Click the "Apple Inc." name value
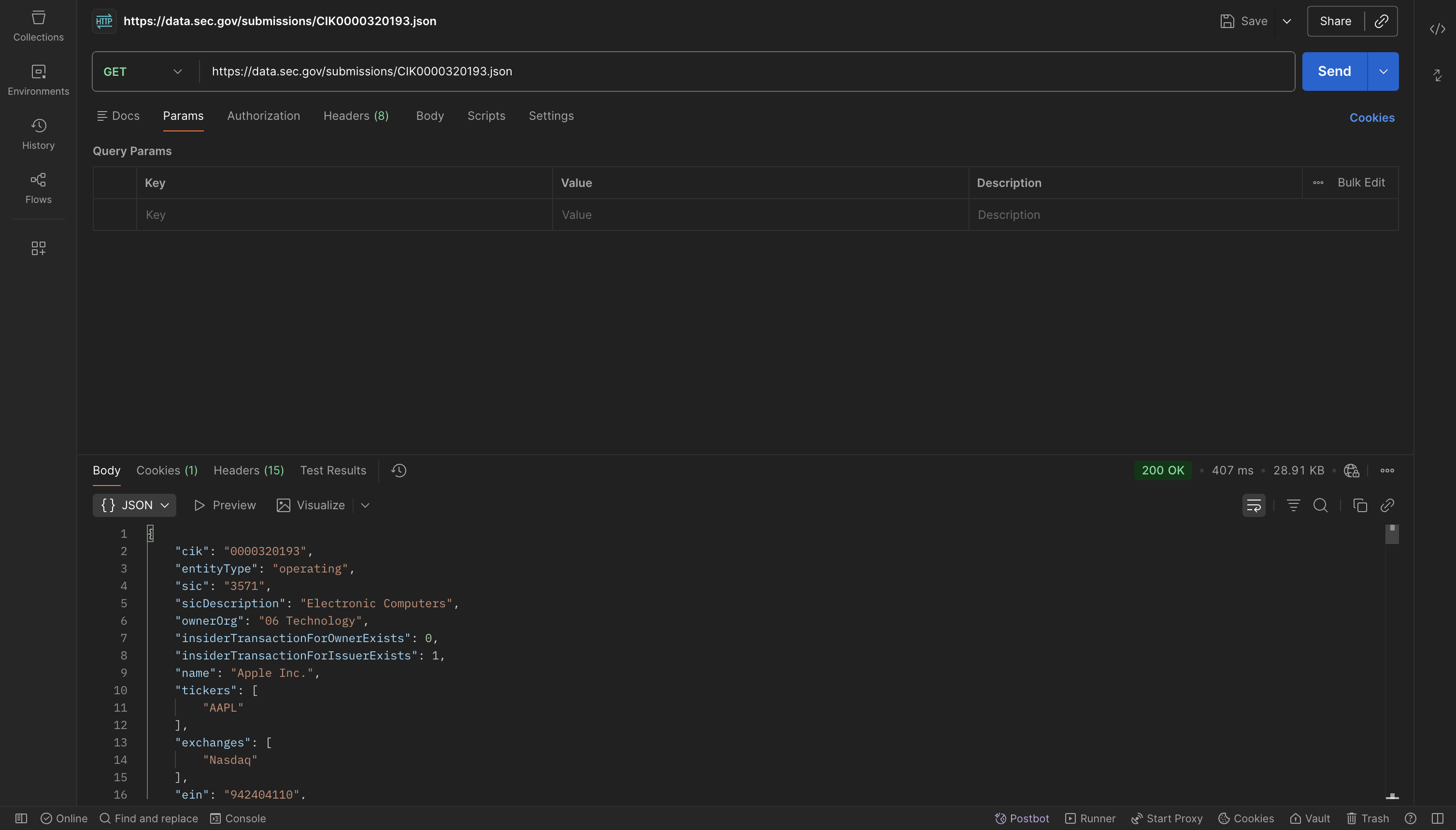Image resolution: width=1456 pixels, height=830 pixels. 272,673
